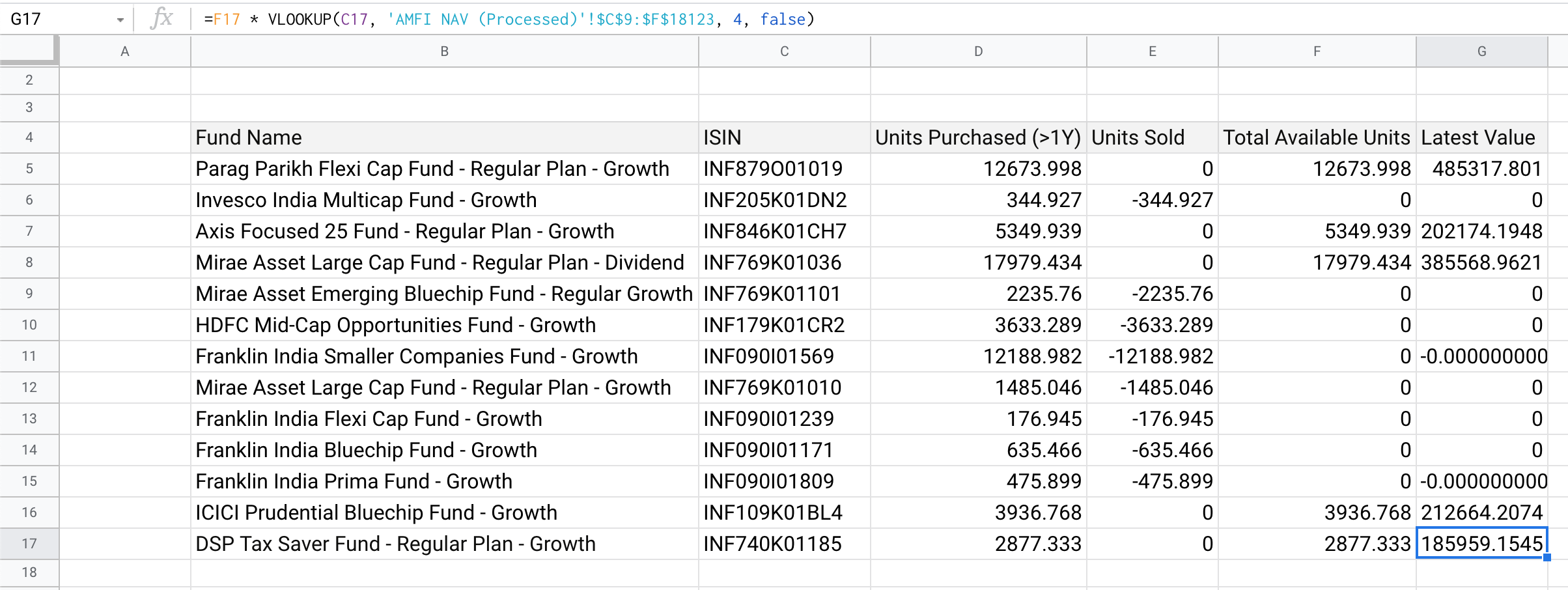Click units sold -12188.982 cell
Screen dimensions: 1568x590
[x=1153, y=356]
